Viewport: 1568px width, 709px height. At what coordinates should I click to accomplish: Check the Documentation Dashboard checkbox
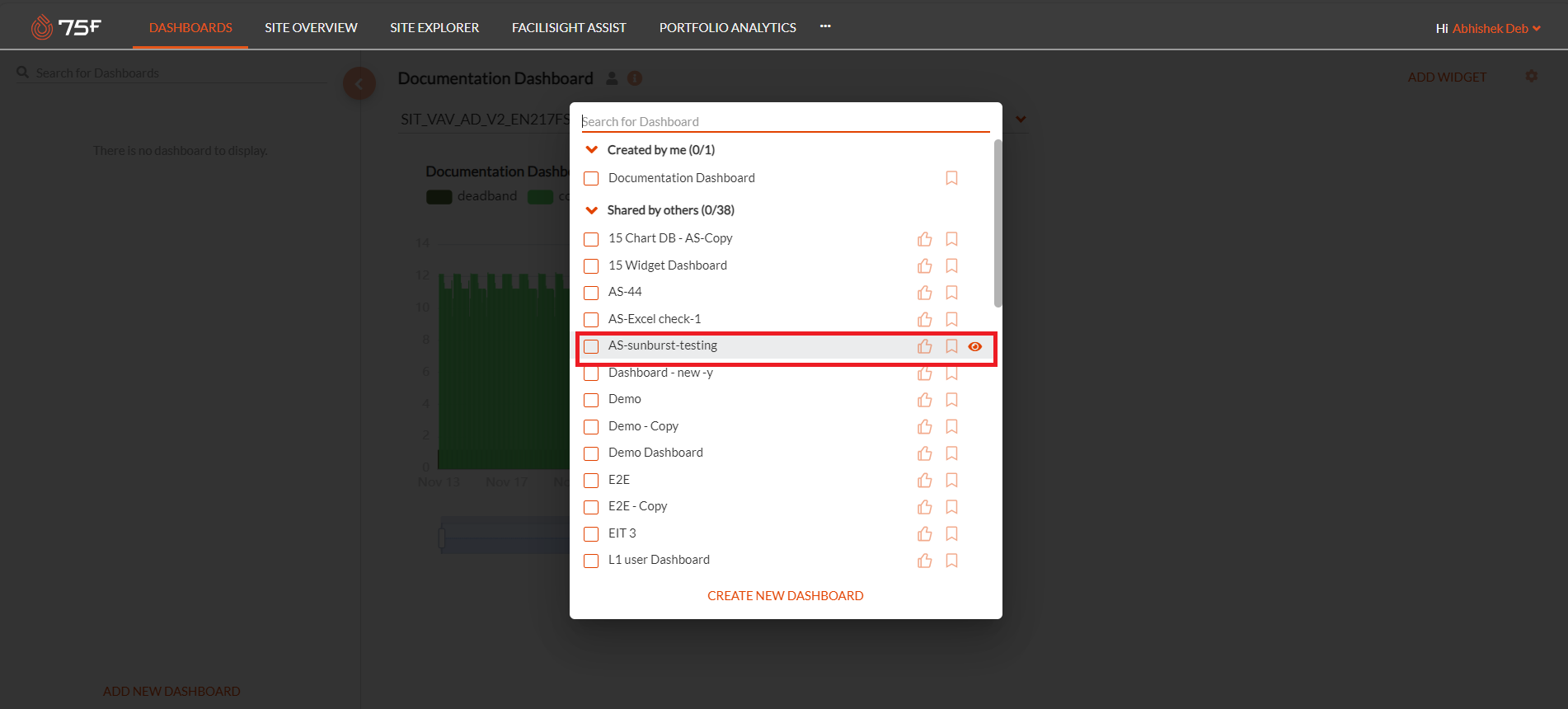pos(591,178)
